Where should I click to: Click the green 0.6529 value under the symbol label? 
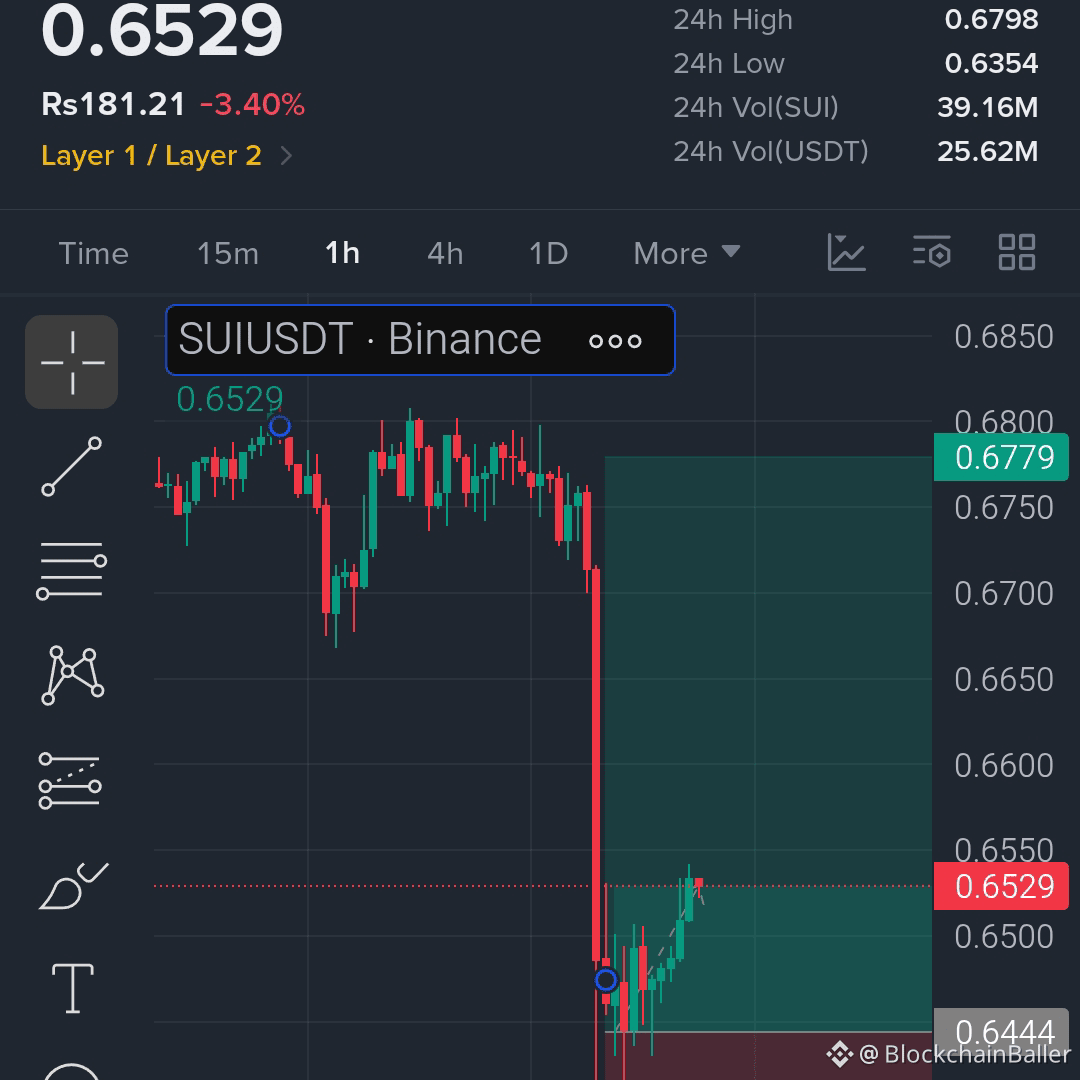[x=229, y=399]
